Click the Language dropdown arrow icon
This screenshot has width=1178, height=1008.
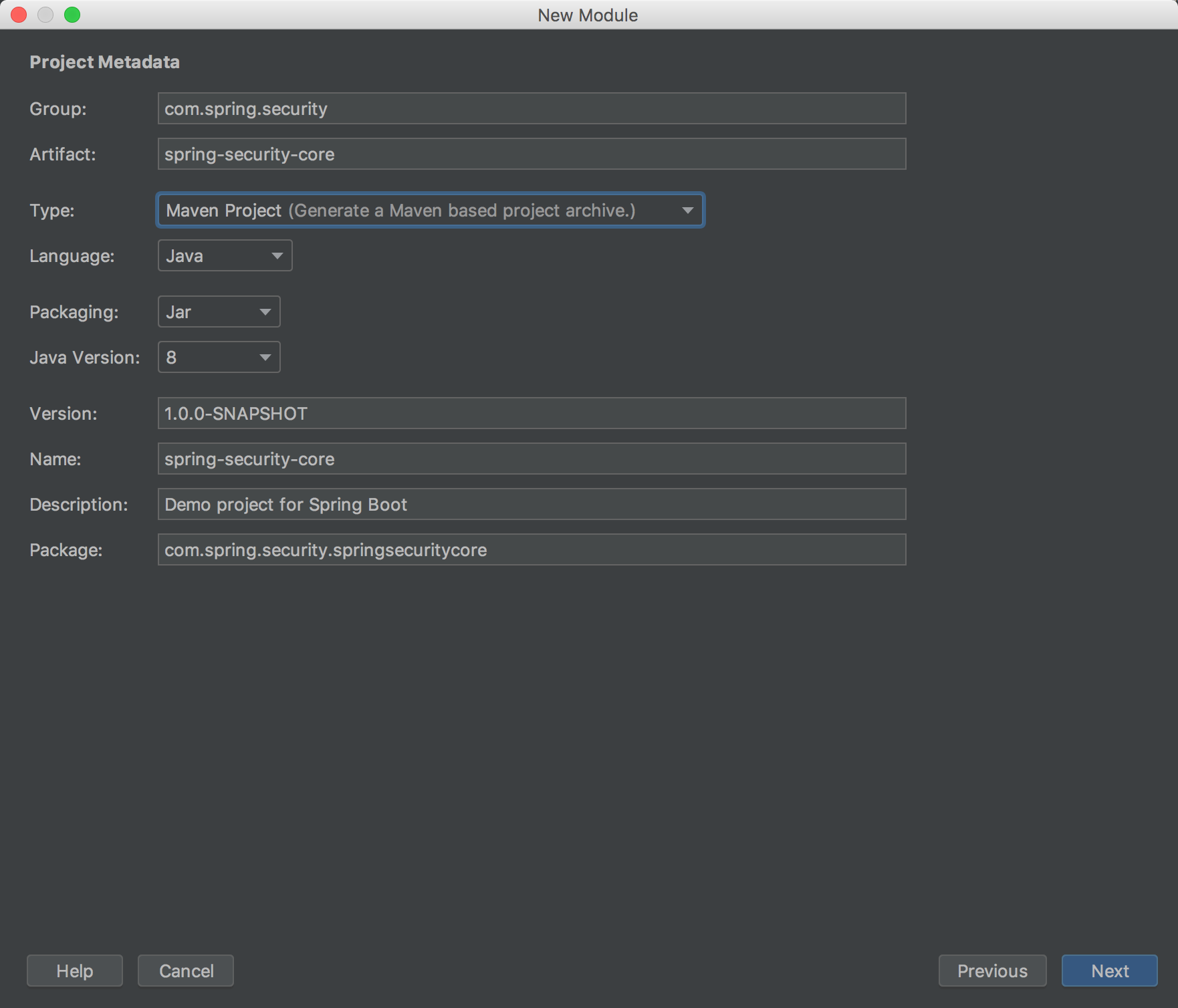(x=277, y=256)
